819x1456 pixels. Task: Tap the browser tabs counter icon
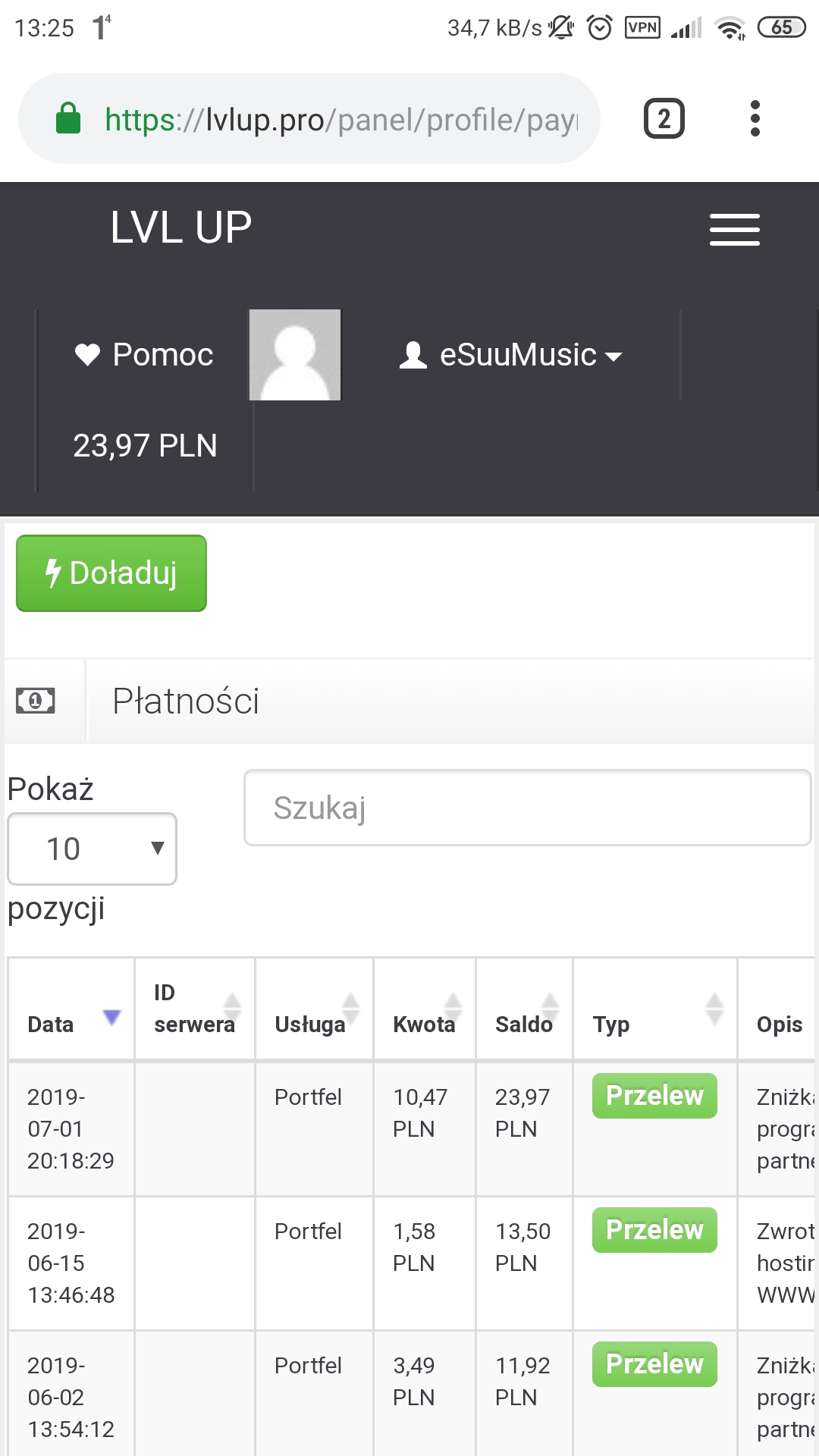point(664,119)
